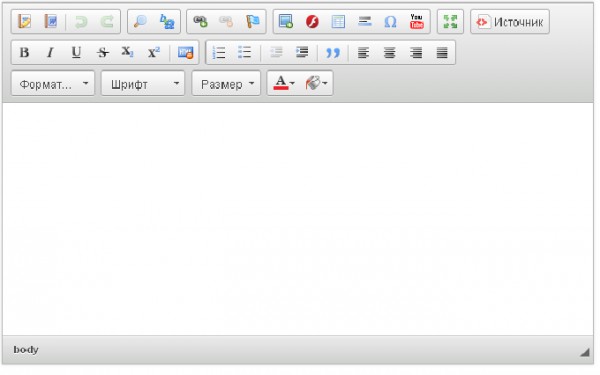The image size is (600, 375).
Task: Open the insert image dialog
Action: (x=286, y=21)
